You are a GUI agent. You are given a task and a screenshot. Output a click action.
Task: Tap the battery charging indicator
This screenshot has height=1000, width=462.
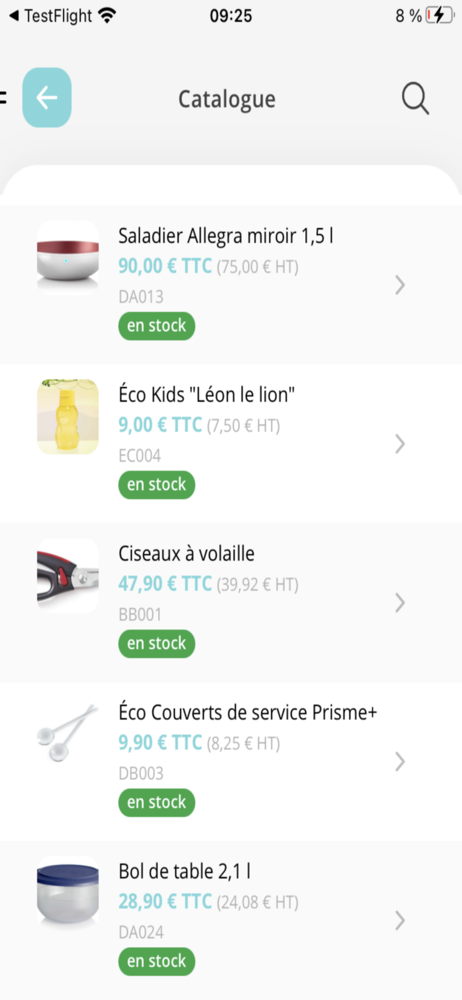coord(440,16)
